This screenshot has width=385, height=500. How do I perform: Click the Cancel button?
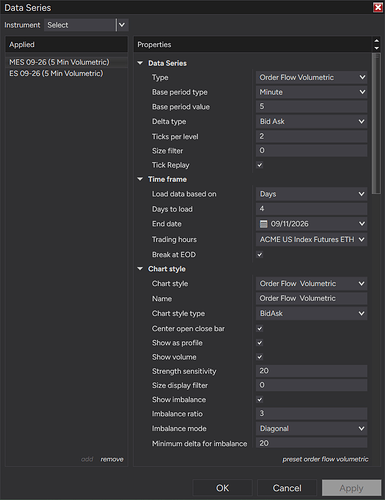coord(287,488)
